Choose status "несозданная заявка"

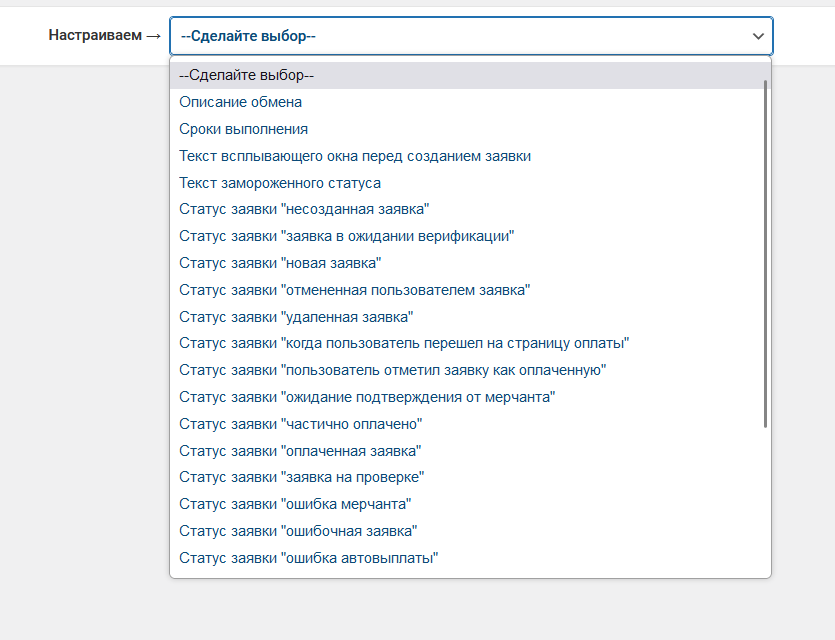304,209
